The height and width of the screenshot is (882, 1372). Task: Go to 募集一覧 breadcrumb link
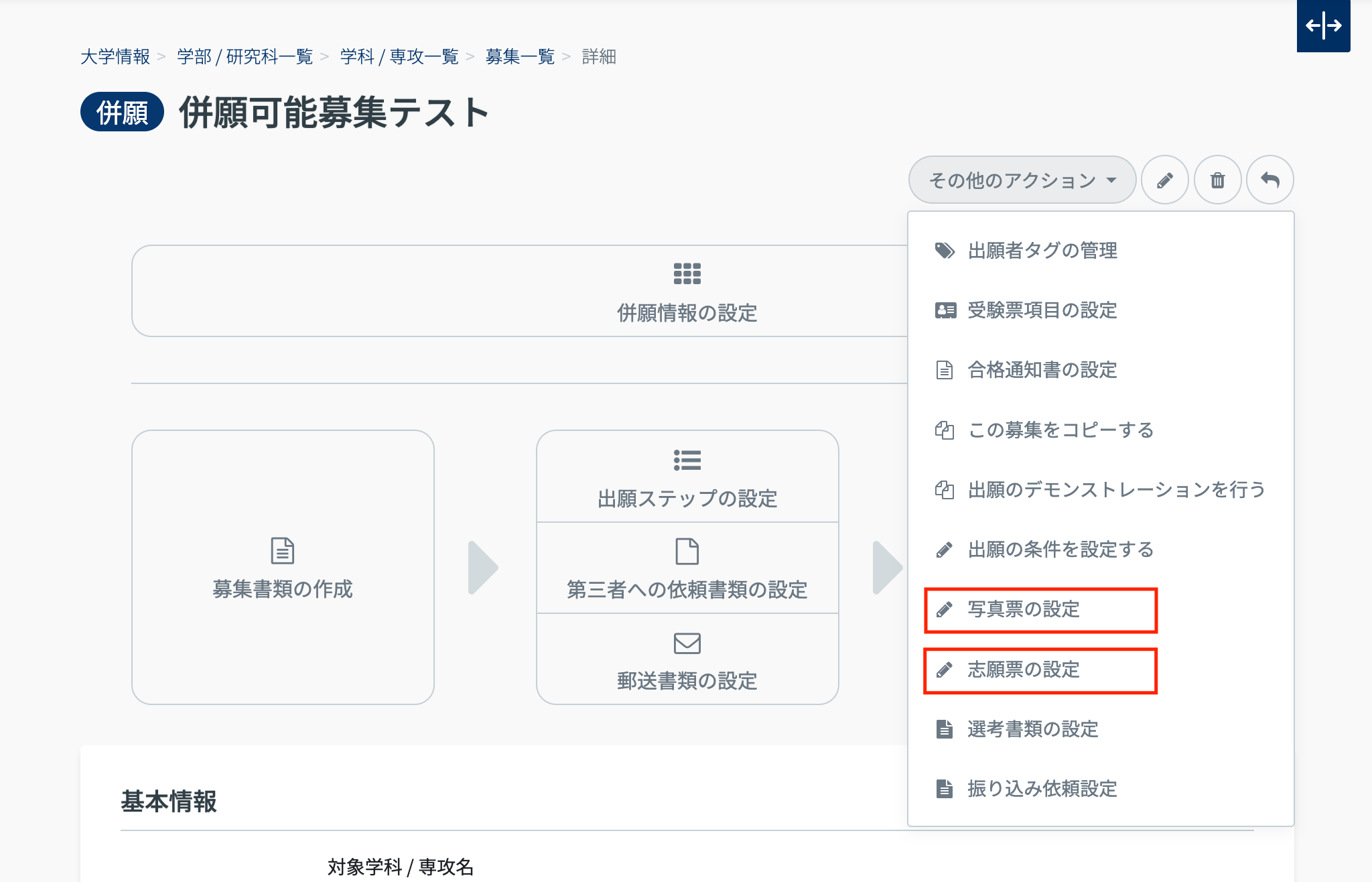(x=520, y=57)
